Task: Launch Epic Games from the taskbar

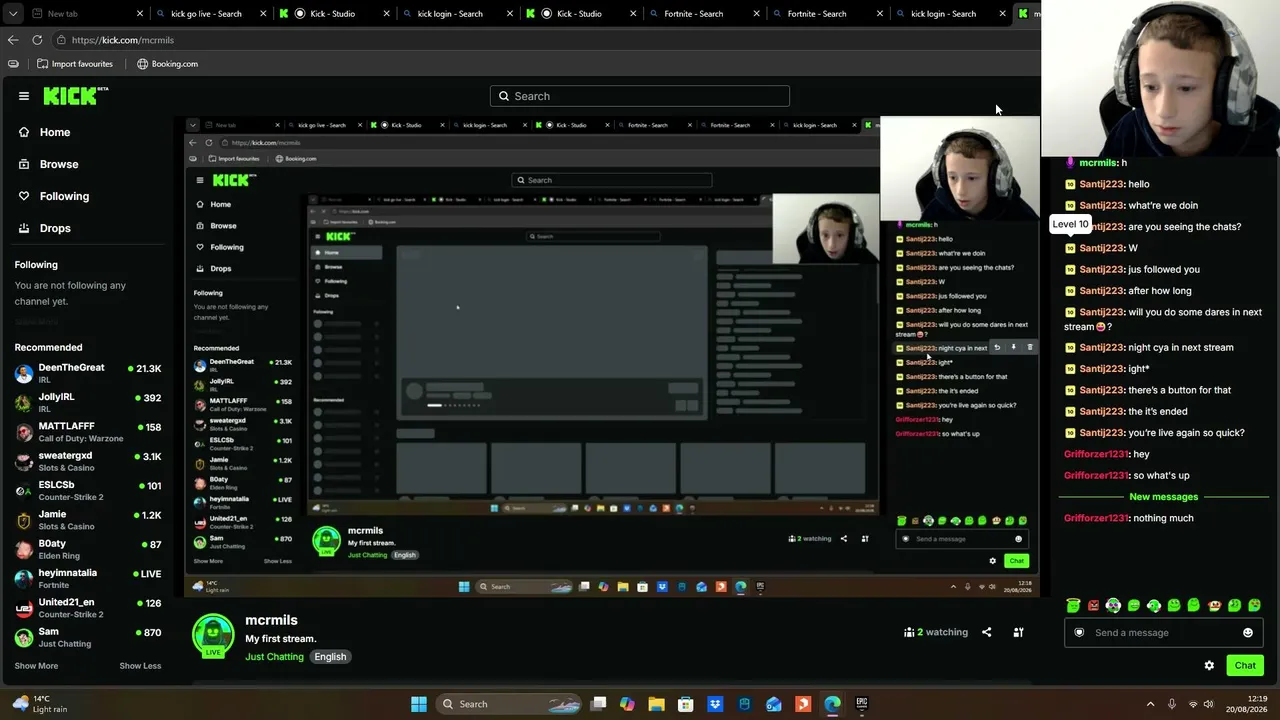Action: coord(862,704)
